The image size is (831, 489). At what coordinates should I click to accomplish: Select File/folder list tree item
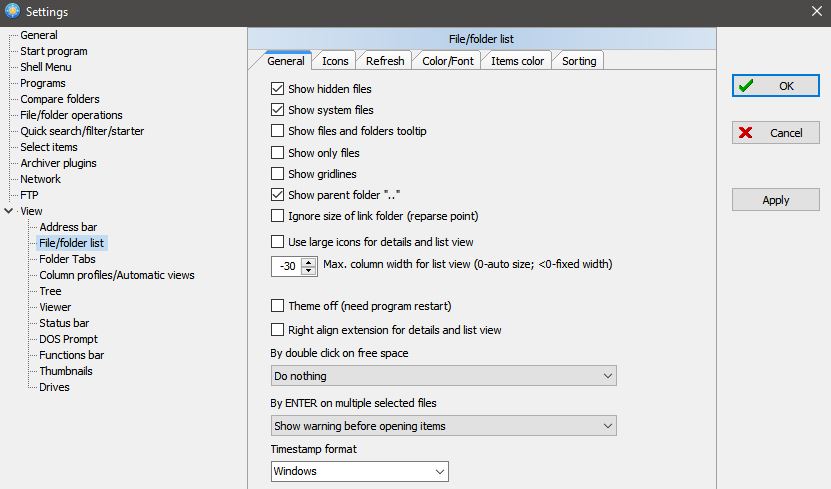pyautogui.click(x=72, y=243)
